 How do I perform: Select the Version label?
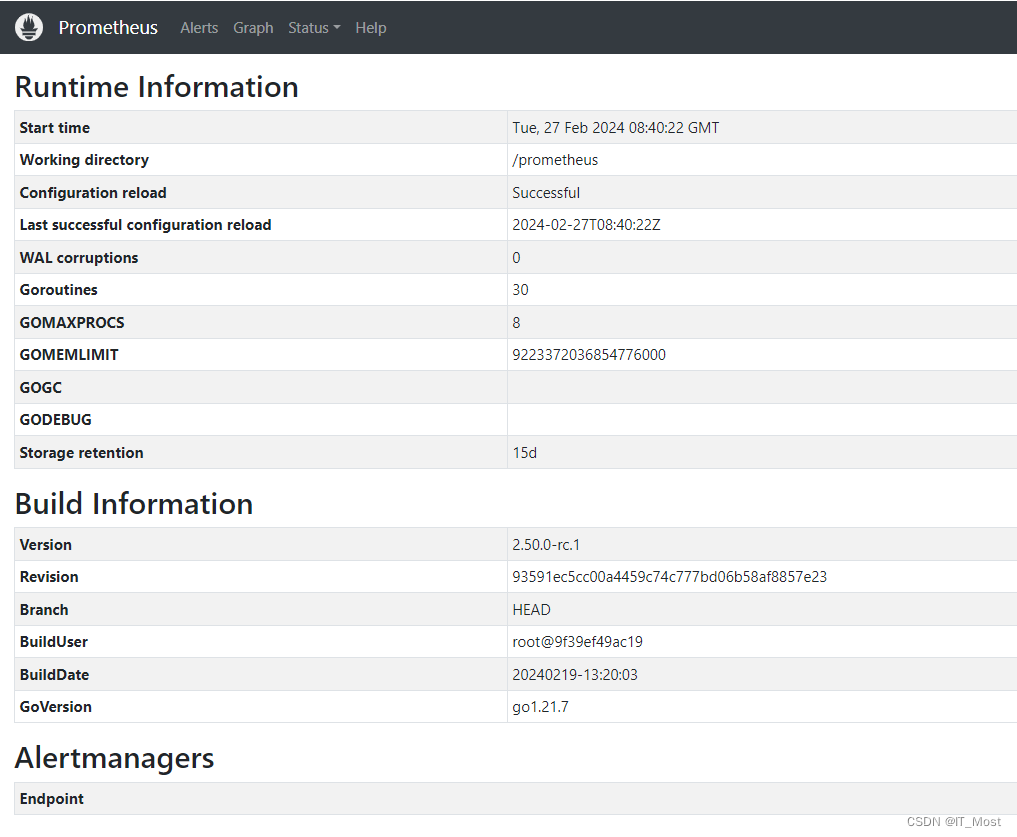point(45,544)
